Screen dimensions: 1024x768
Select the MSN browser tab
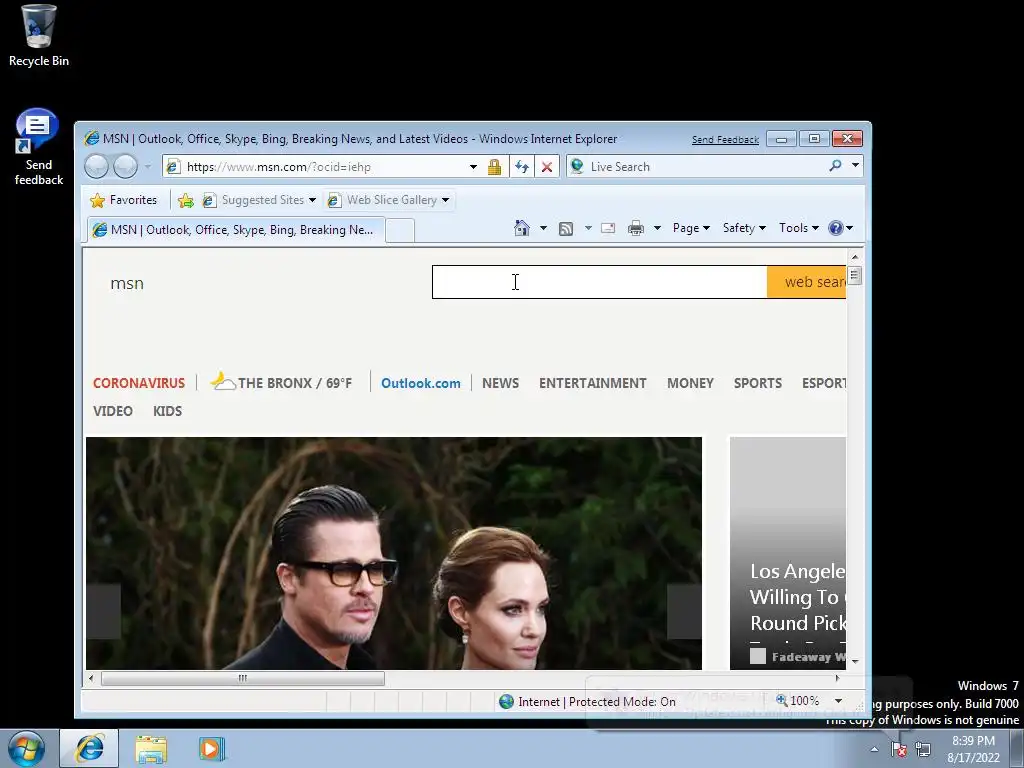pos(236,230)
